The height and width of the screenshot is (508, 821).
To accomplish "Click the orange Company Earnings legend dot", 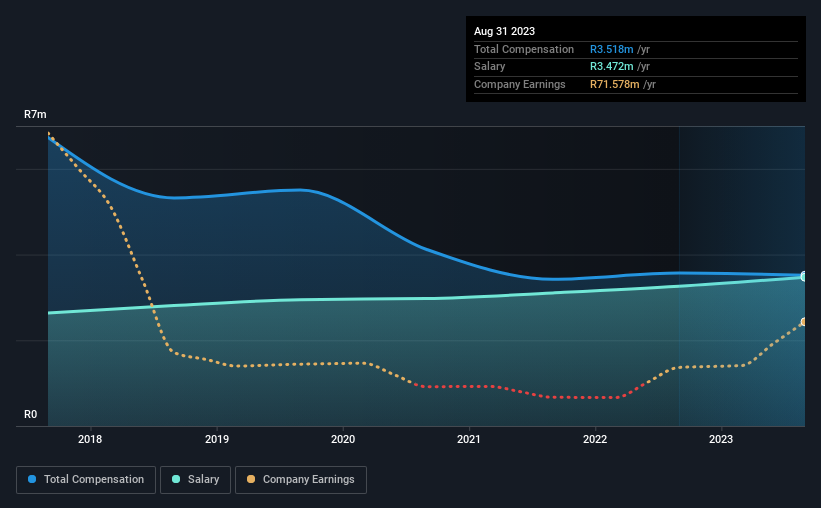I will [251, 479].
